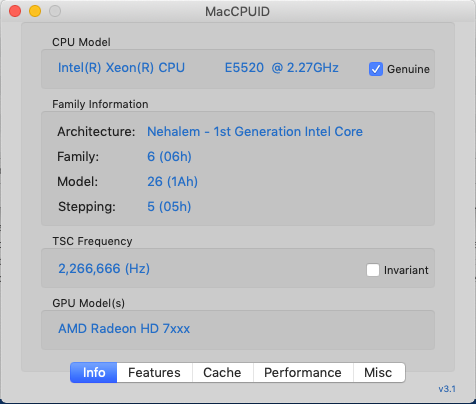The image size is (476, 404).
Task: Click the AMD Radeon HD 7xxx entry
Action: [124, 329]
